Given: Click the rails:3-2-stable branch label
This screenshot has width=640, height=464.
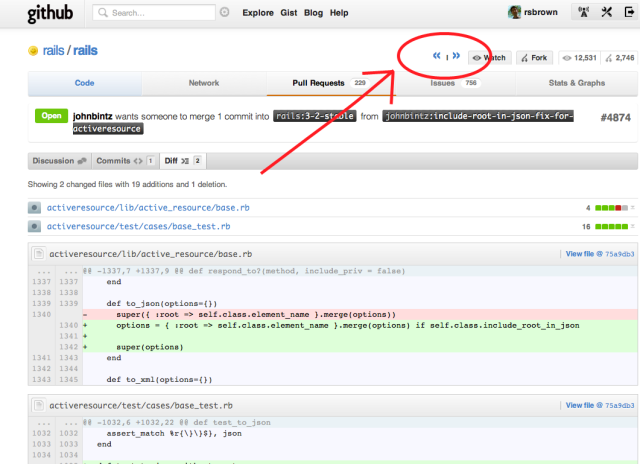Looking at the screenshot, I should tap(315, 116).
